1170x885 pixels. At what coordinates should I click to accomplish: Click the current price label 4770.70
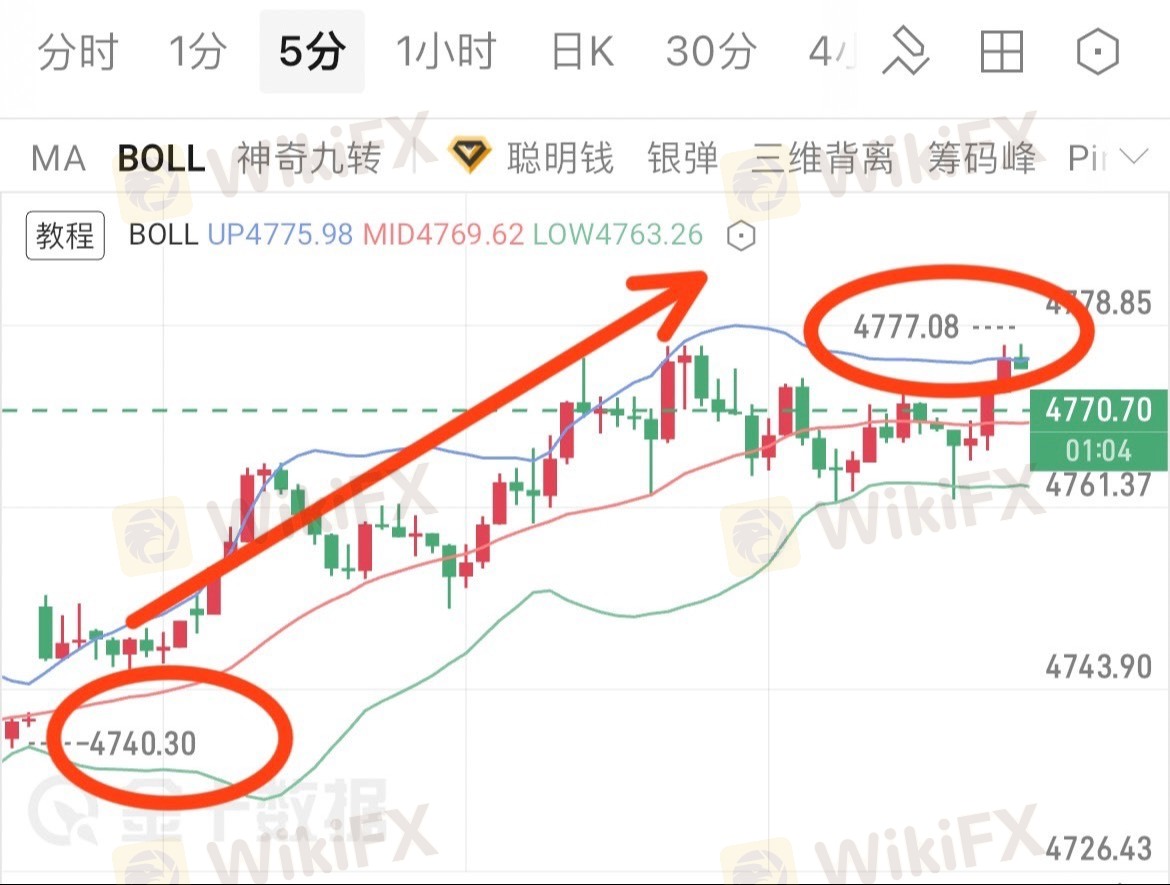click(x=1098, y=410)
